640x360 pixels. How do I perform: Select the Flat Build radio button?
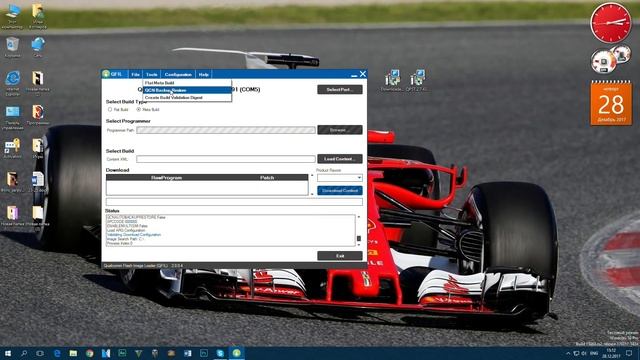(x=110, y=109)
